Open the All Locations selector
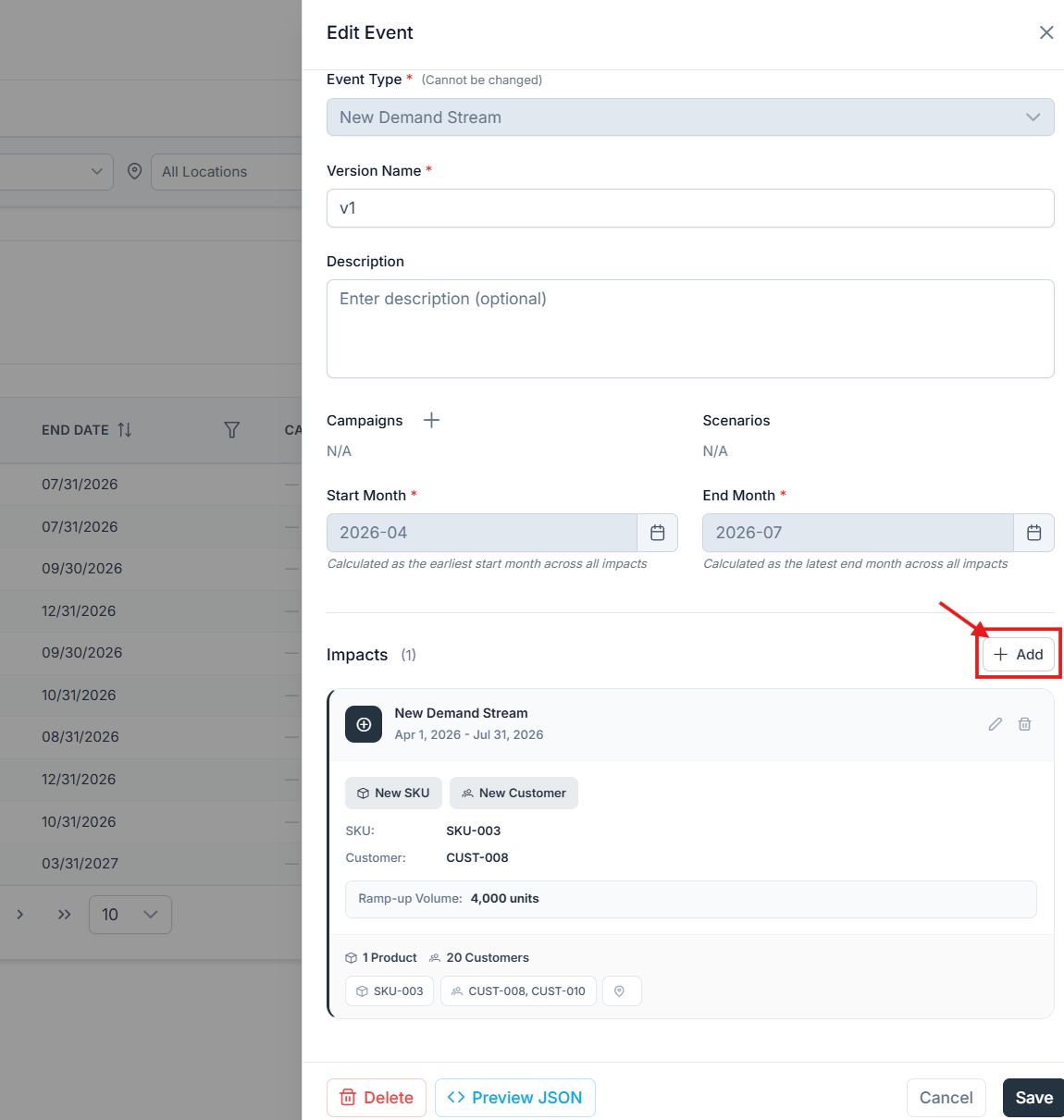 227,172
